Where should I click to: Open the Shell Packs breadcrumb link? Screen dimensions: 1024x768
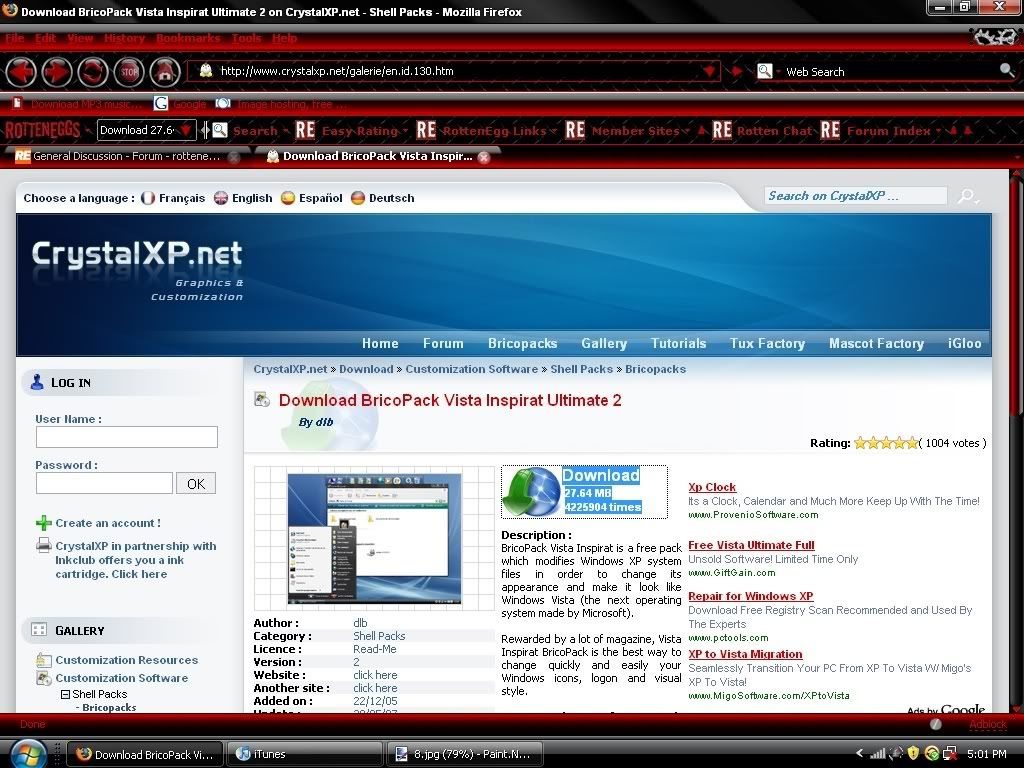coord(581,369)
